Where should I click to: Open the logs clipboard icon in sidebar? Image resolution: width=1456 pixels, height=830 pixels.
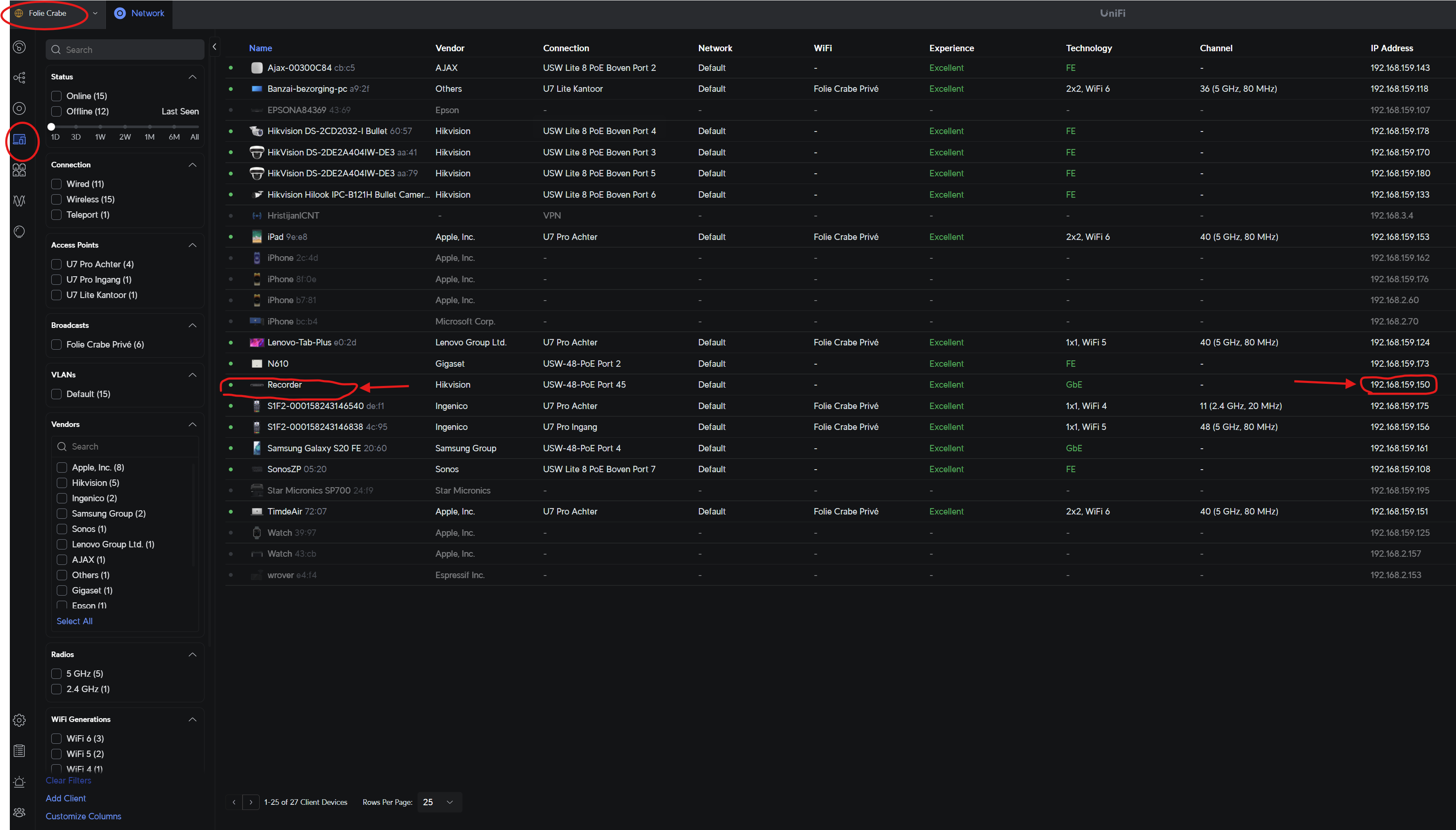click(x=19, y=751)
